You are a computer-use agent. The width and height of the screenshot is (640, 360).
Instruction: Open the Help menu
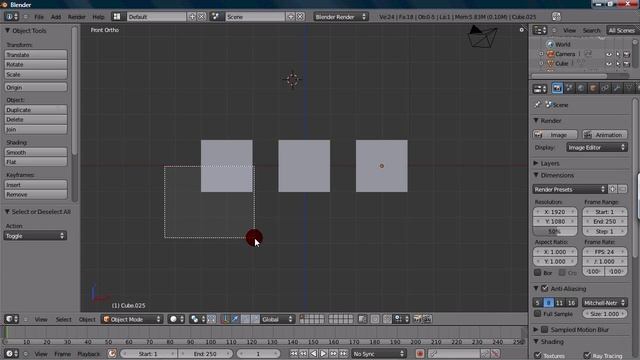98,17
